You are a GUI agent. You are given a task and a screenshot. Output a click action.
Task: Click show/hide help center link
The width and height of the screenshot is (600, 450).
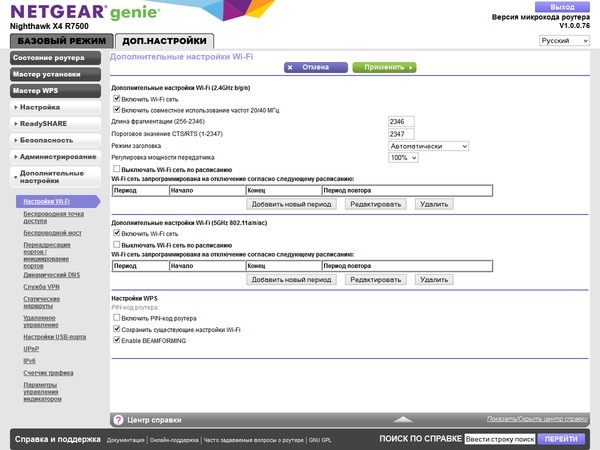[x=537, y=419]
